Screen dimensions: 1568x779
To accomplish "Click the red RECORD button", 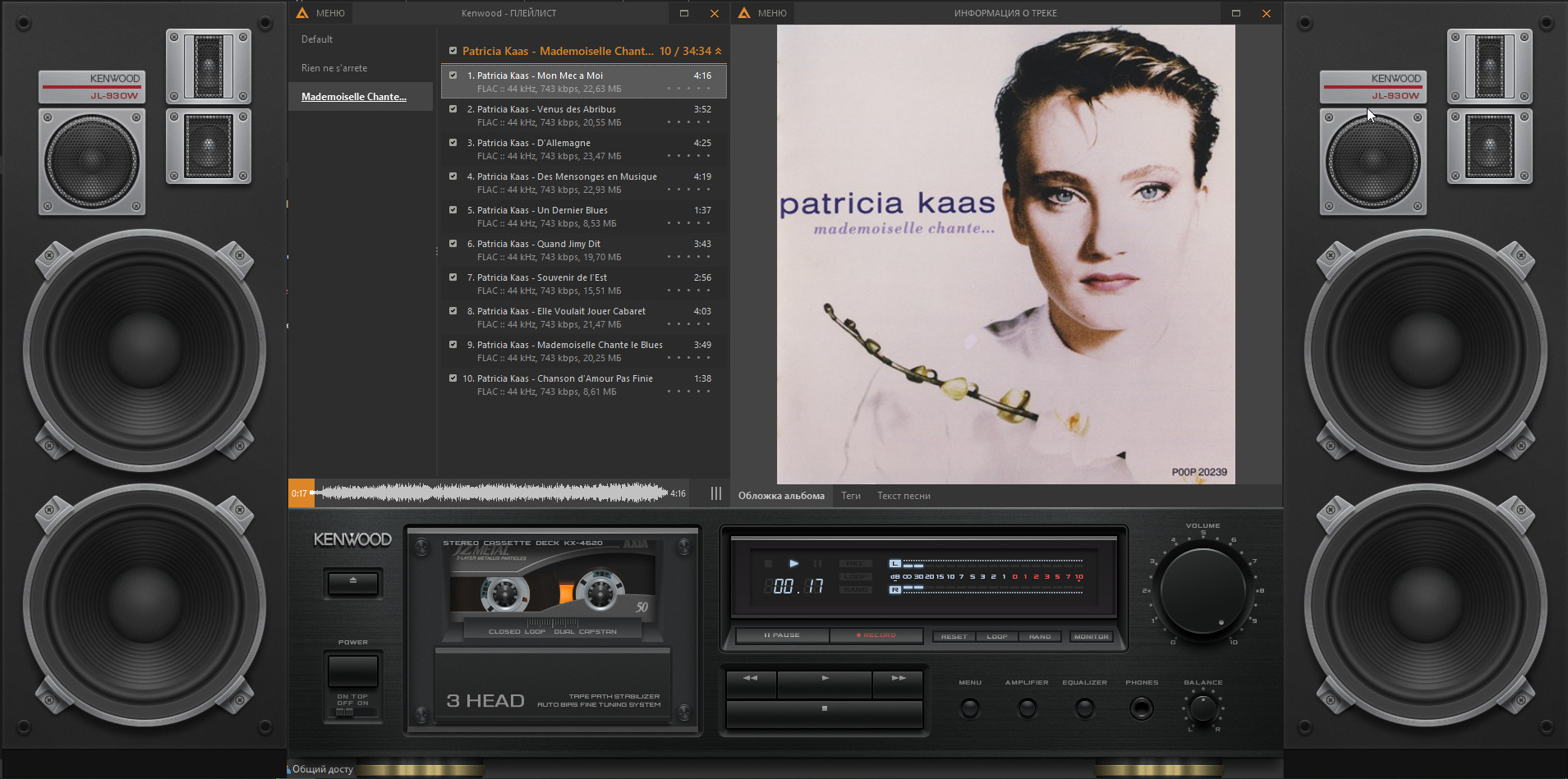I will tap(876, 635).
